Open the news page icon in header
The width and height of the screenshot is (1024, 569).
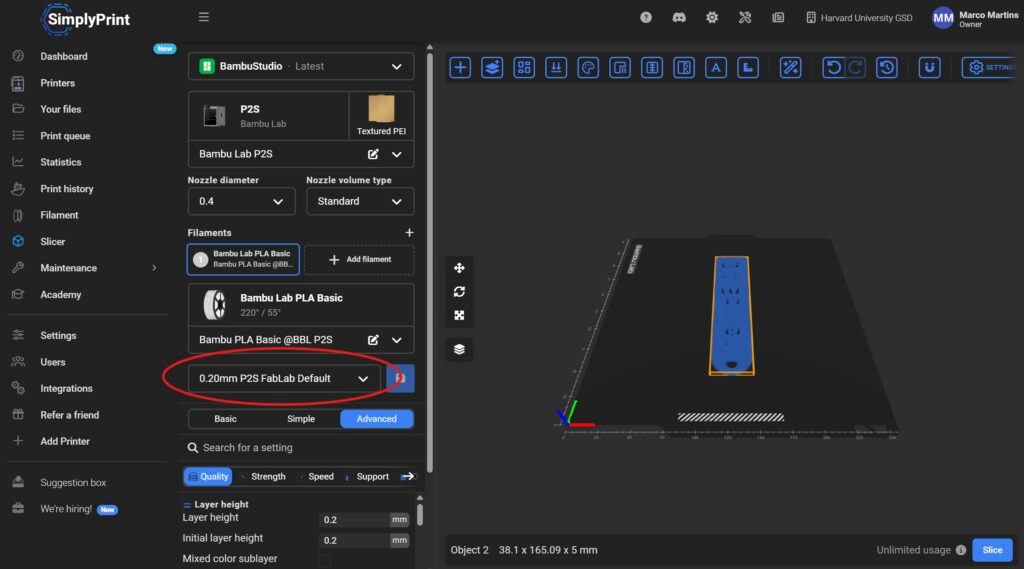(x=778, y=18)
